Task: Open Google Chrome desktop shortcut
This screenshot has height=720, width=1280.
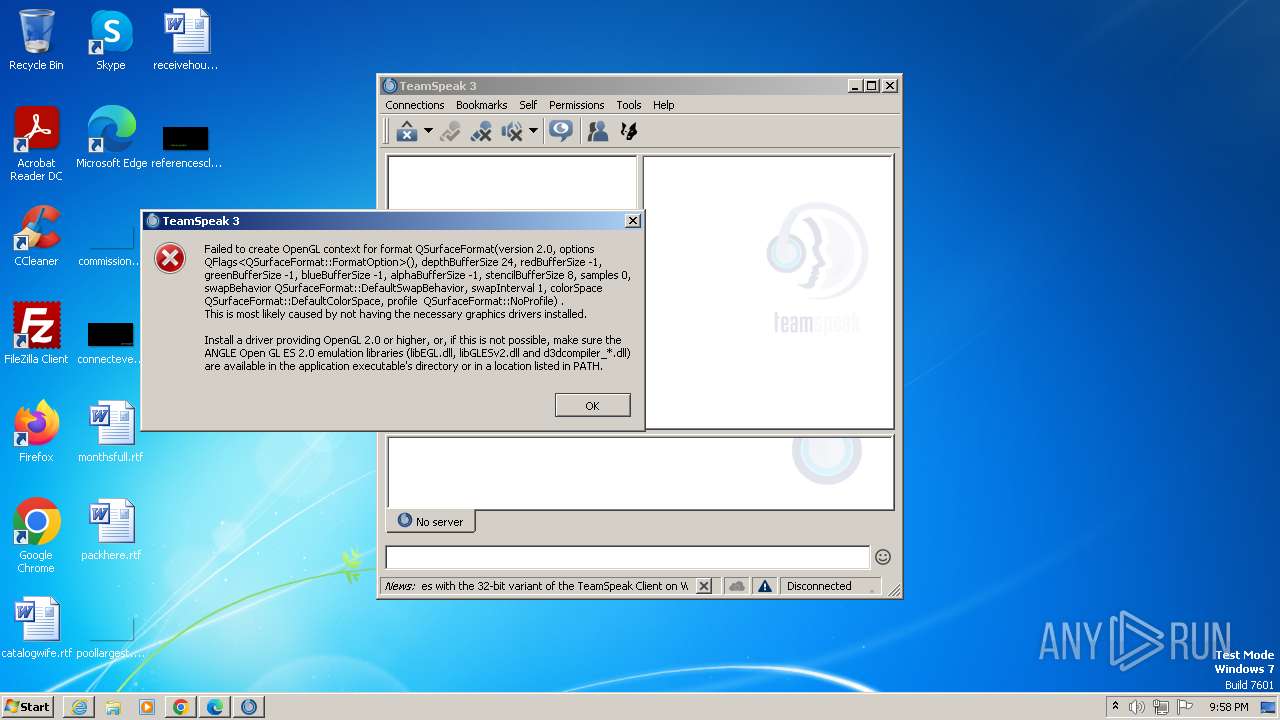Action: (x=36, y=536)
